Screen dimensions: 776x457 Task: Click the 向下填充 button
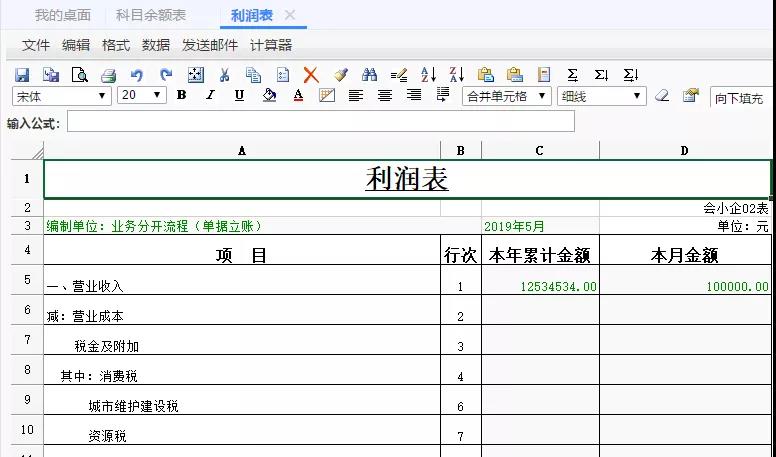click(739, 98)
